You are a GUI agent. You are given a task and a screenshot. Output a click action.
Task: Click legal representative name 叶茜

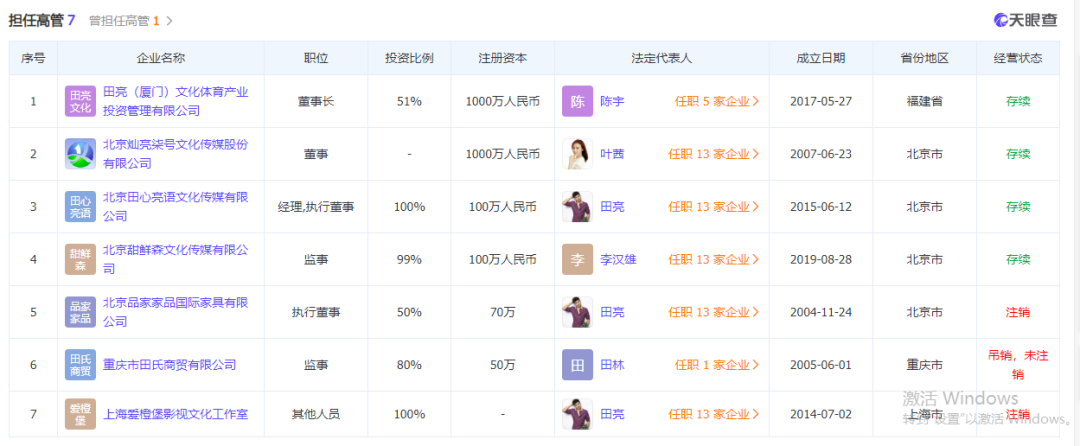(612, 154)
